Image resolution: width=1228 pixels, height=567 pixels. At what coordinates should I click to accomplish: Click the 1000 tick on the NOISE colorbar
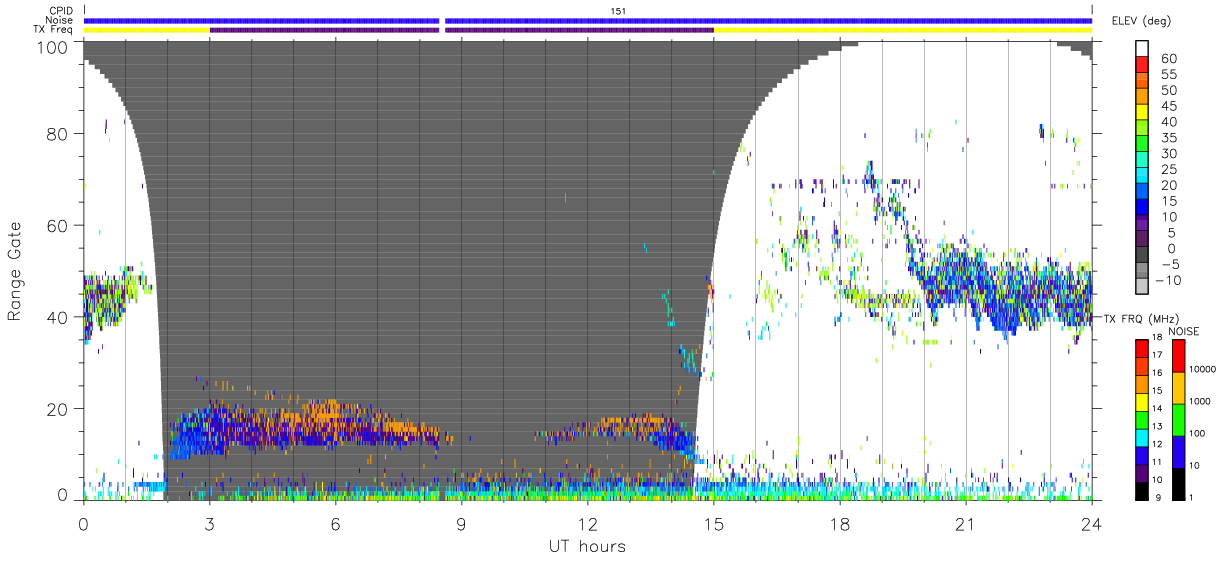[x=1201, y=401]
